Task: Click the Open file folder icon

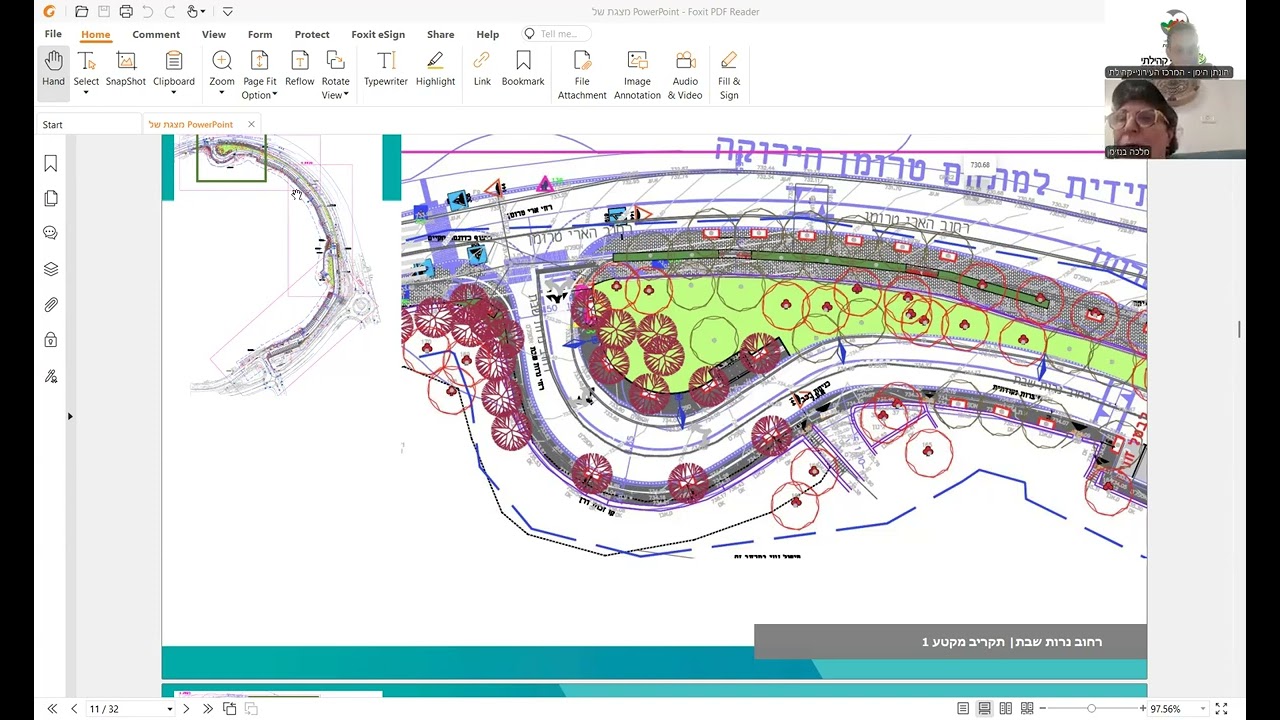Action: click(x=82, y=12)
